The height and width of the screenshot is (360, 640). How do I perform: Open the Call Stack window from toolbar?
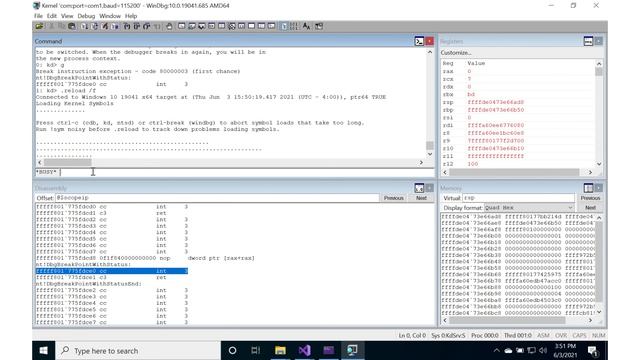coord(232,27)
